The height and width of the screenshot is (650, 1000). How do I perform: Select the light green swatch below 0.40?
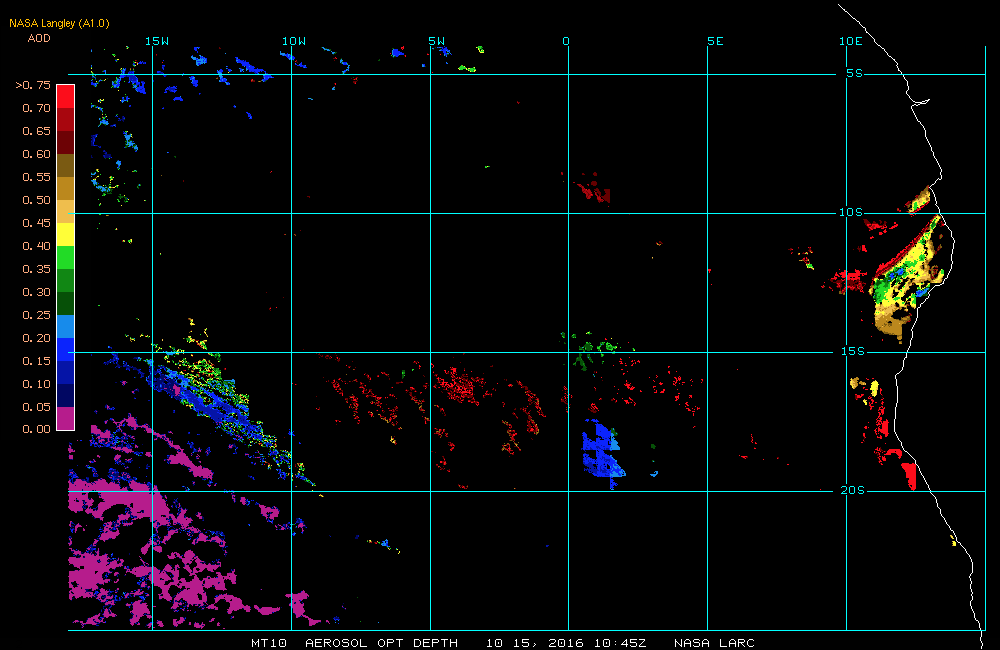[66, 257]
